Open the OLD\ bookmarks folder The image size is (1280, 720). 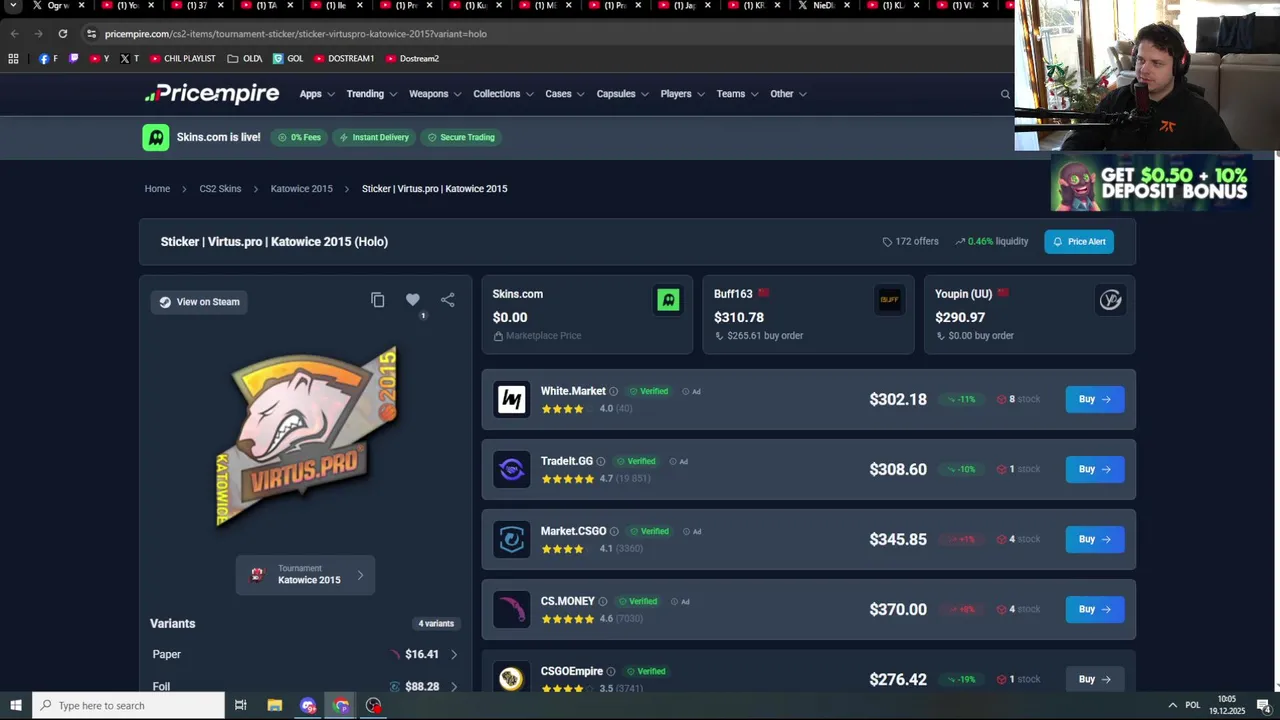(245, 58)
